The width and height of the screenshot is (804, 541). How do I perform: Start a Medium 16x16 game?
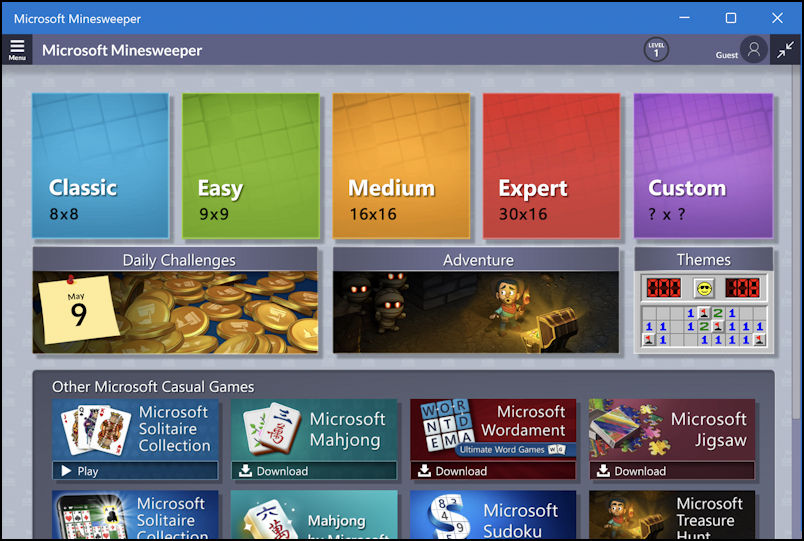coord(401,166)
